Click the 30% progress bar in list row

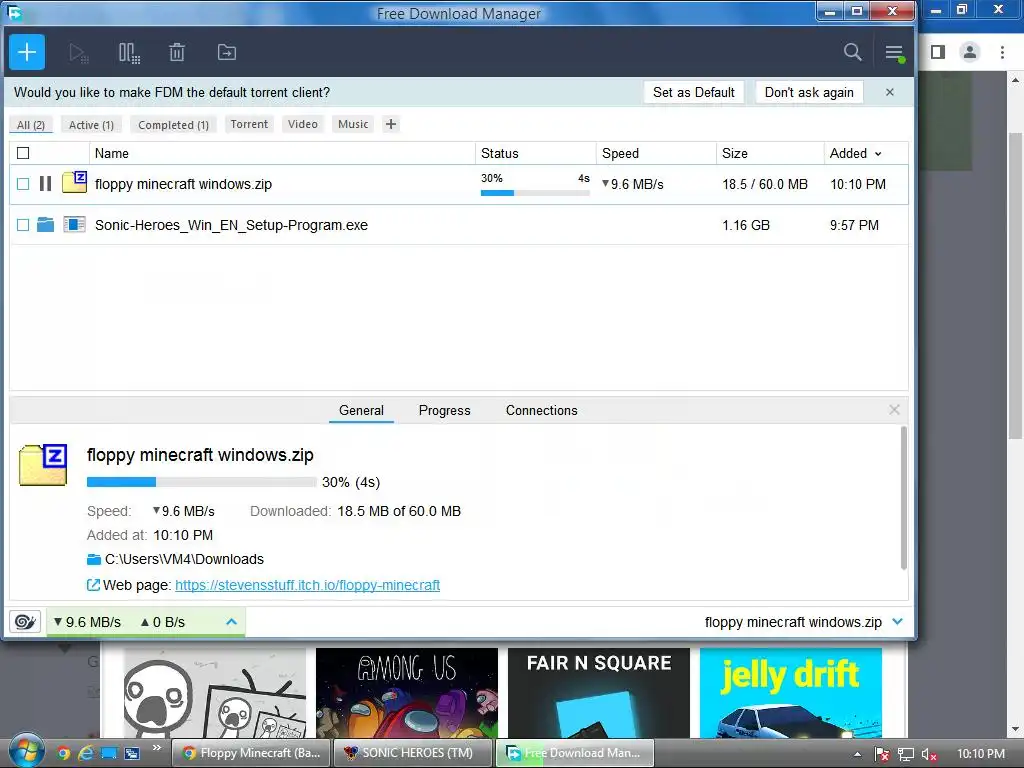(x=535, y=193)
